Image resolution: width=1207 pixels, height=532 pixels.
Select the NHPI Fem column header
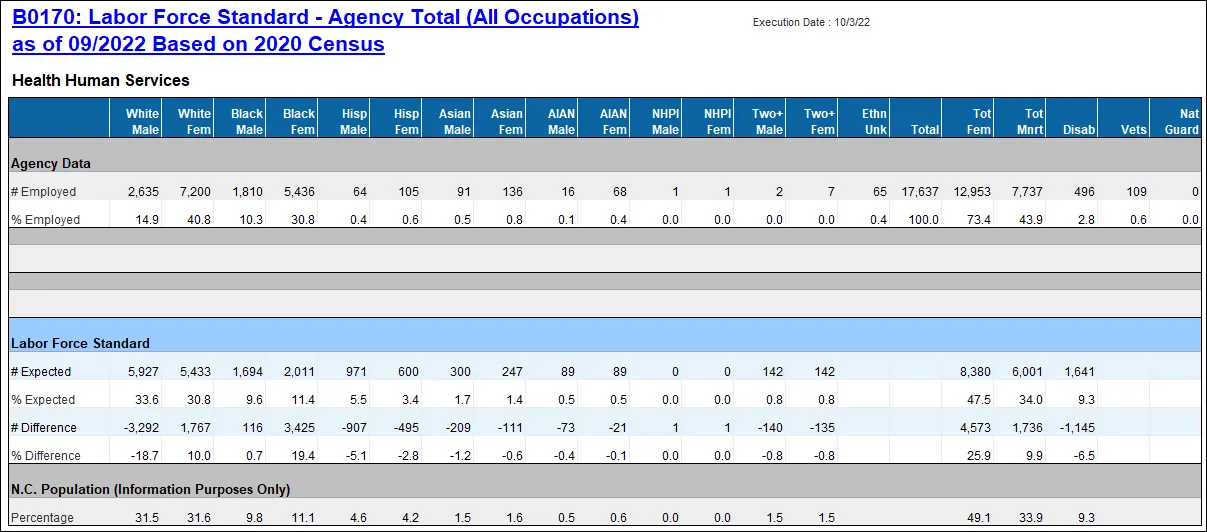tap(717, 121)
